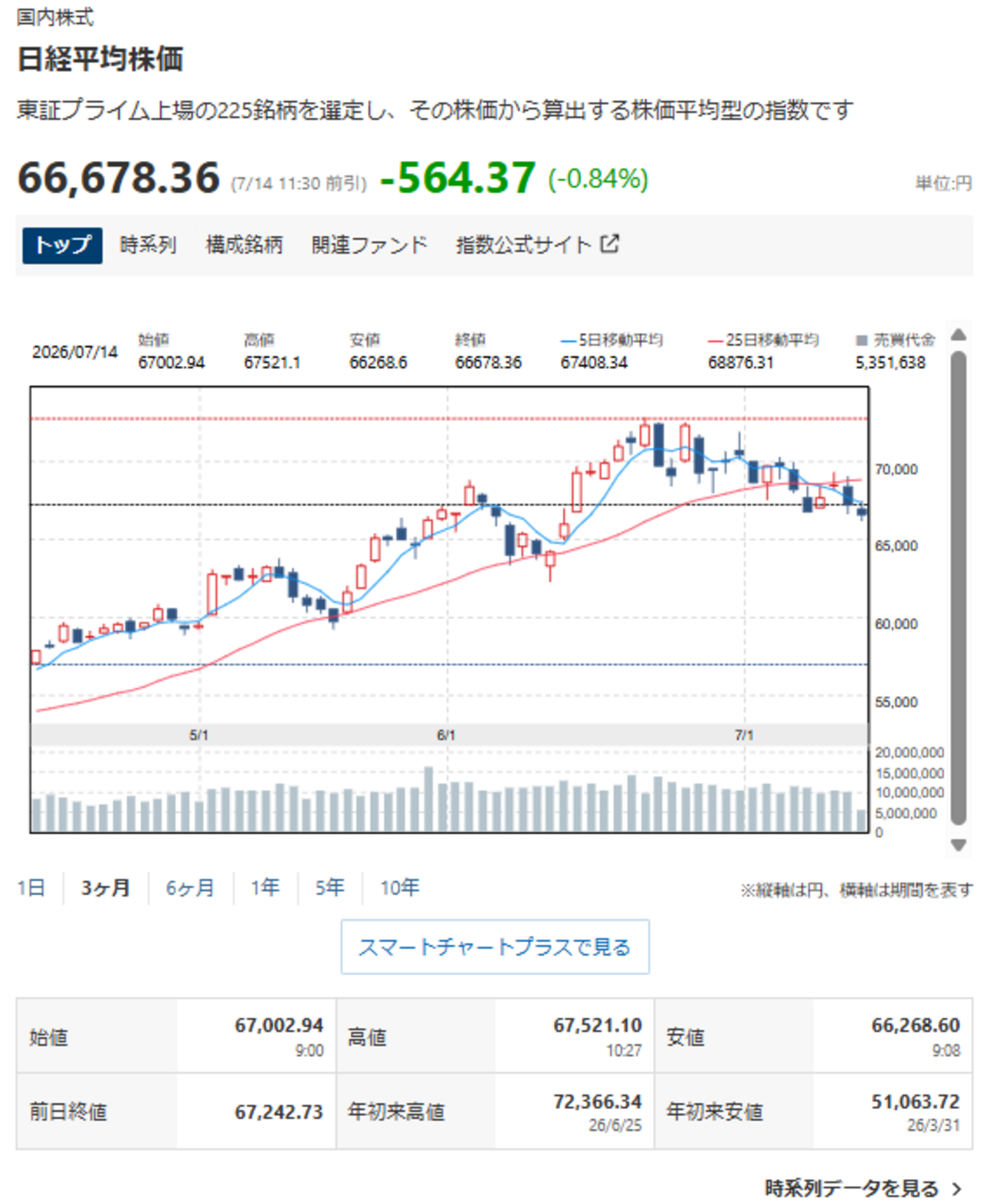Switch chart to the 1年 period
The width and height of the screenshot is (996, 1204).
point(265,888)
